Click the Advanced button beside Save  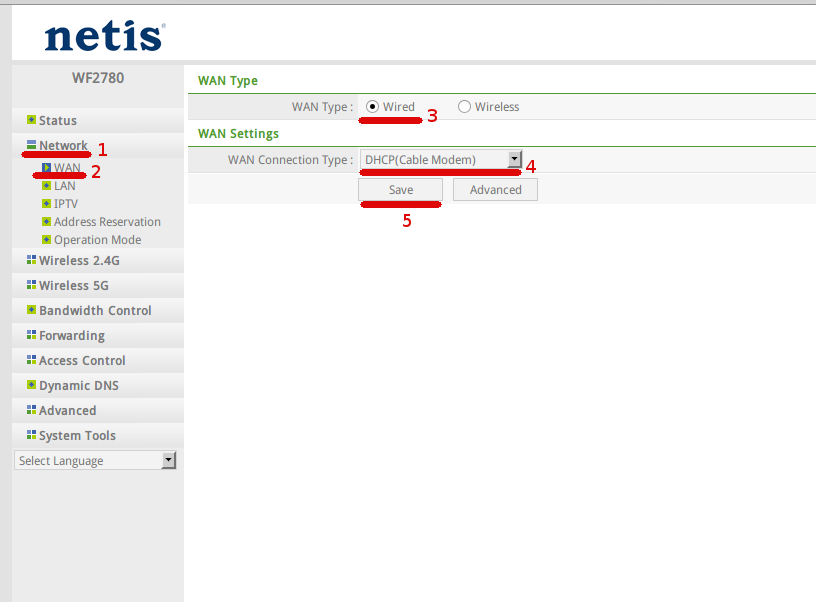click(x=495, y=190)
